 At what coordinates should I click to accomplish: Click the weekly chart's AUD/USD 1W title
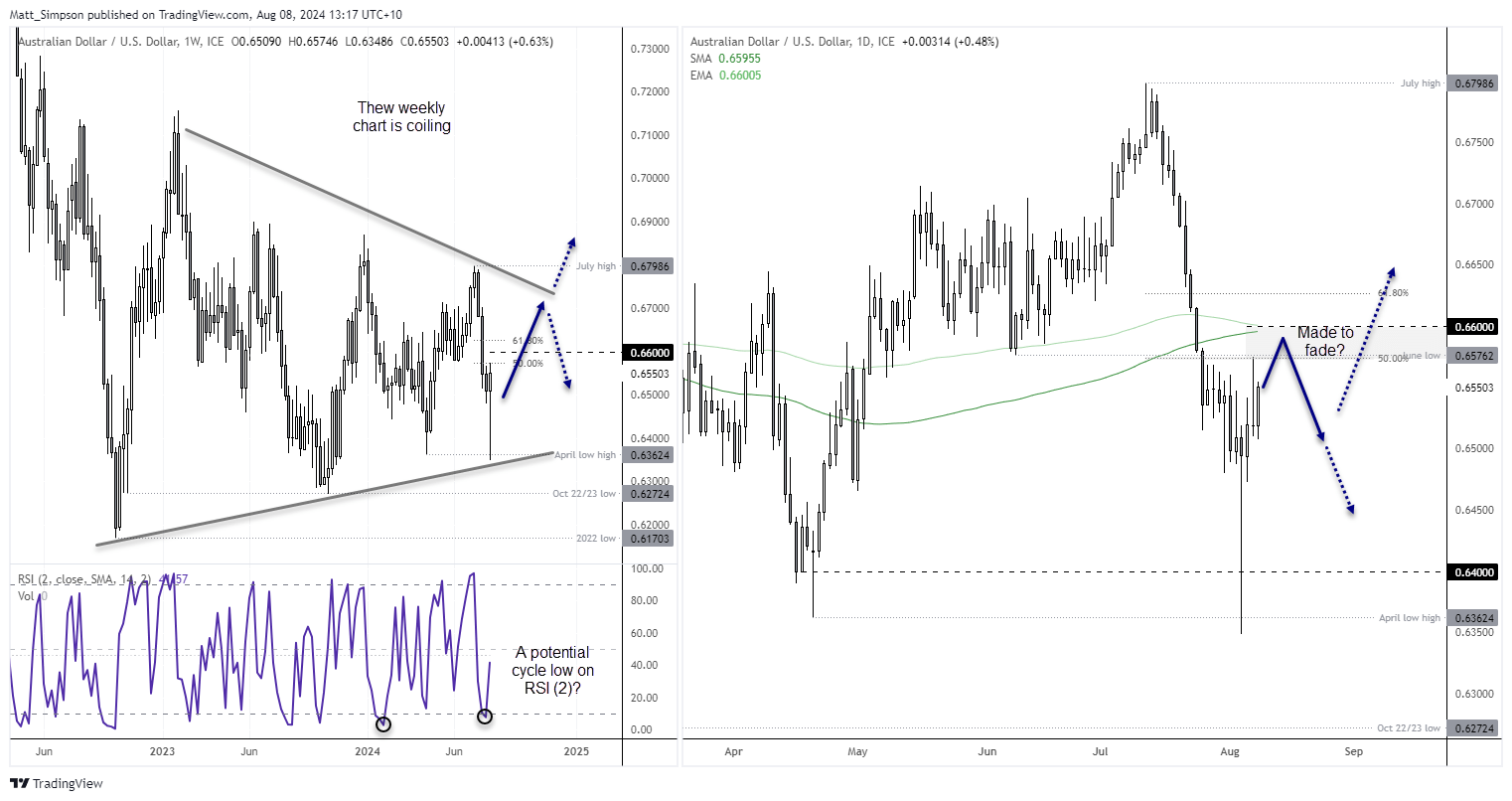(x=120, y=42)
